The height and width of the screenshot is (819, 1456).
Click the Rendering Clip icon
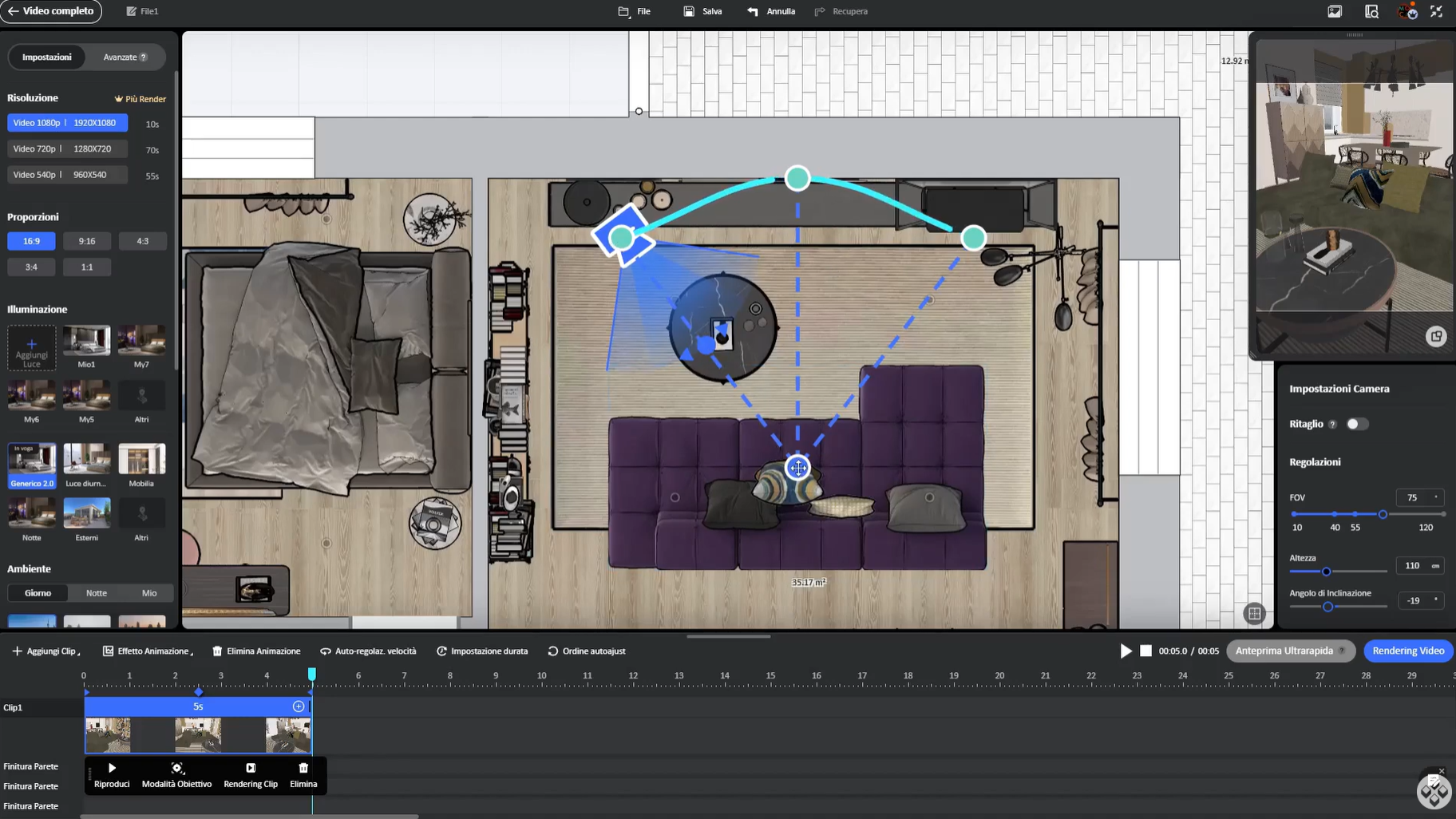tap(251, 768)
